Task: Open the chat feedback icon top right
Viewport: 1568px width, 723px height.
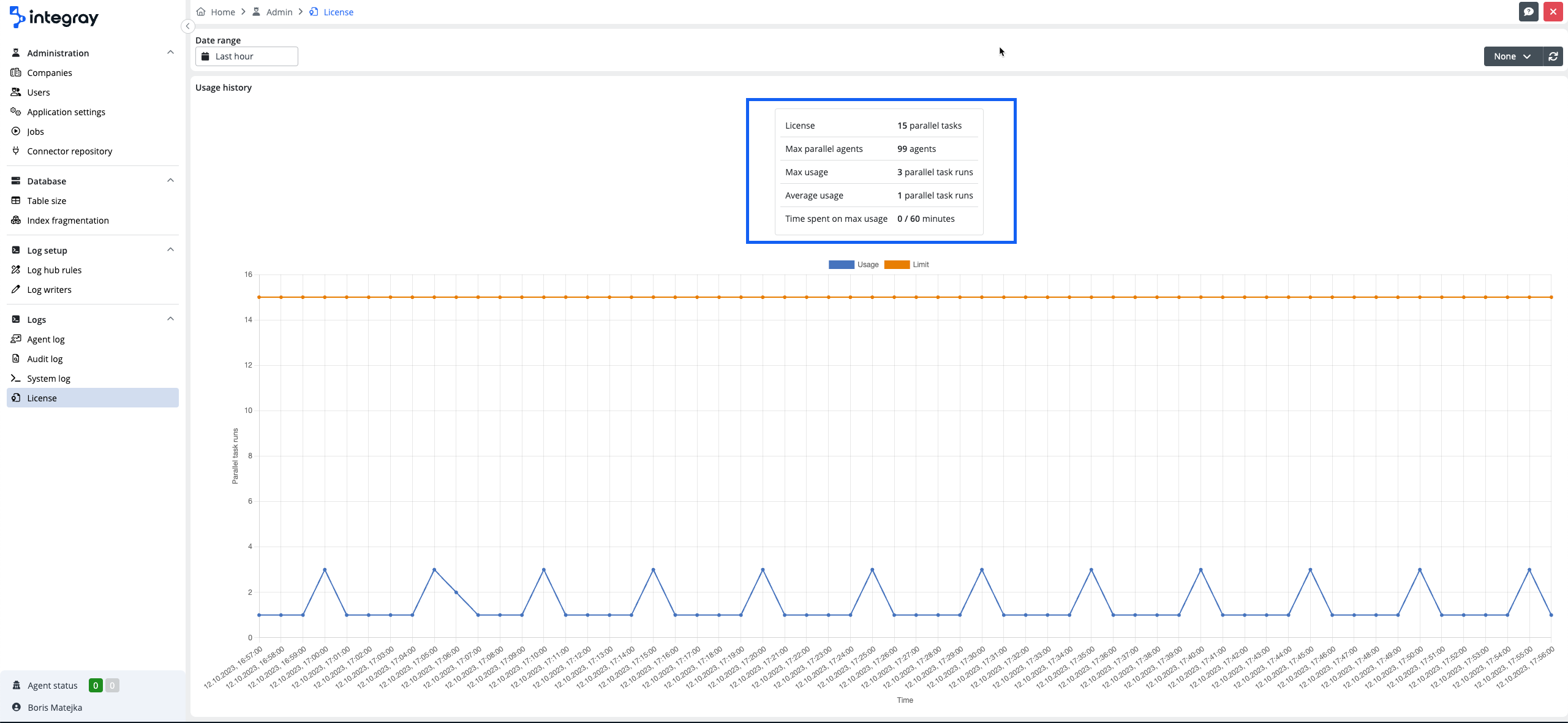Action: 1528,12
